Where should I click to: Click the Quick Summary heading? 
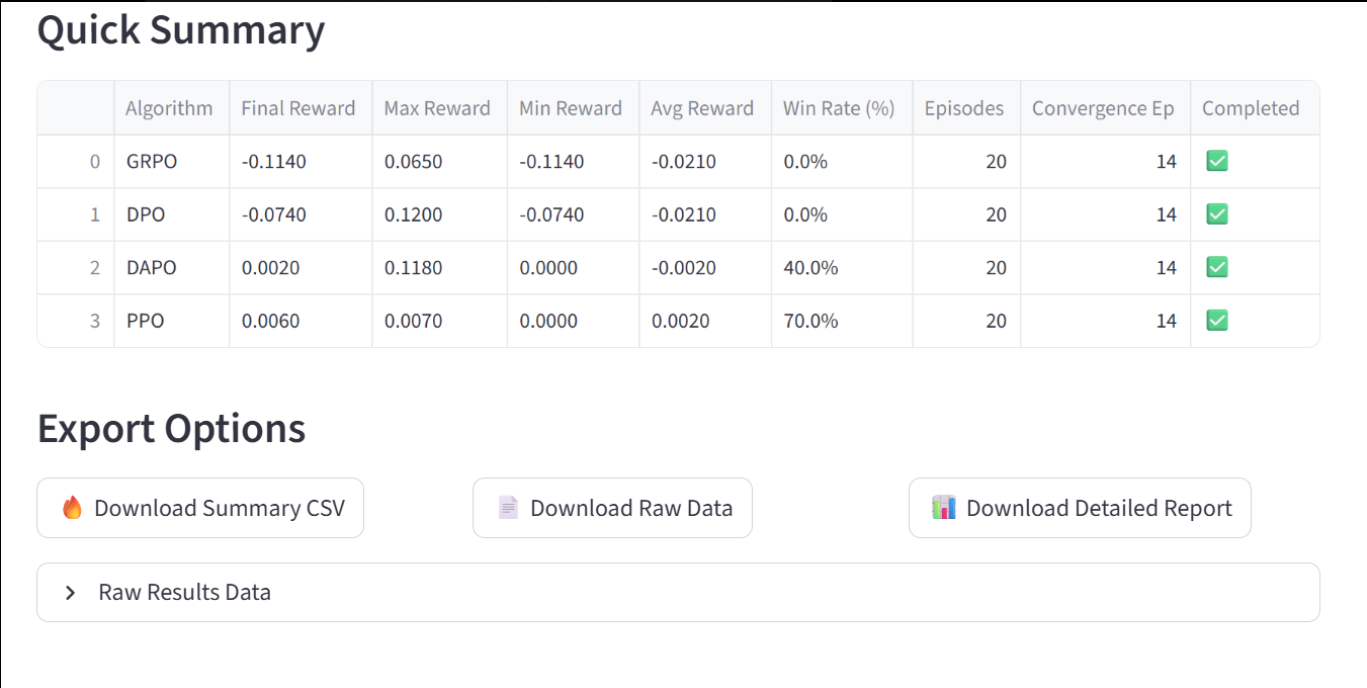(x=181, y=30)
